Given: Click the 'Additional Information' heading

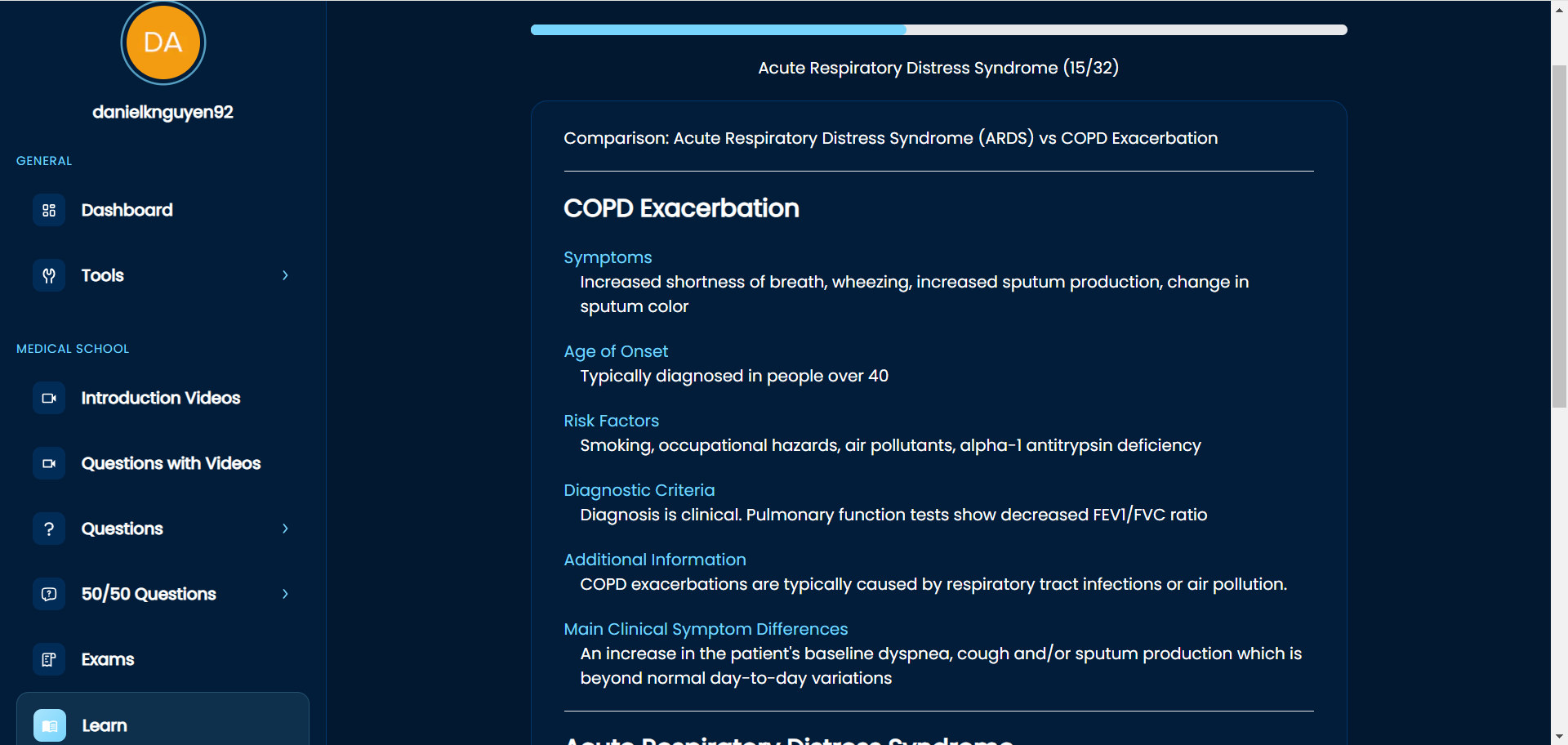Looking at the screenshot, I should pyautogui.click(x=655, y=560).
